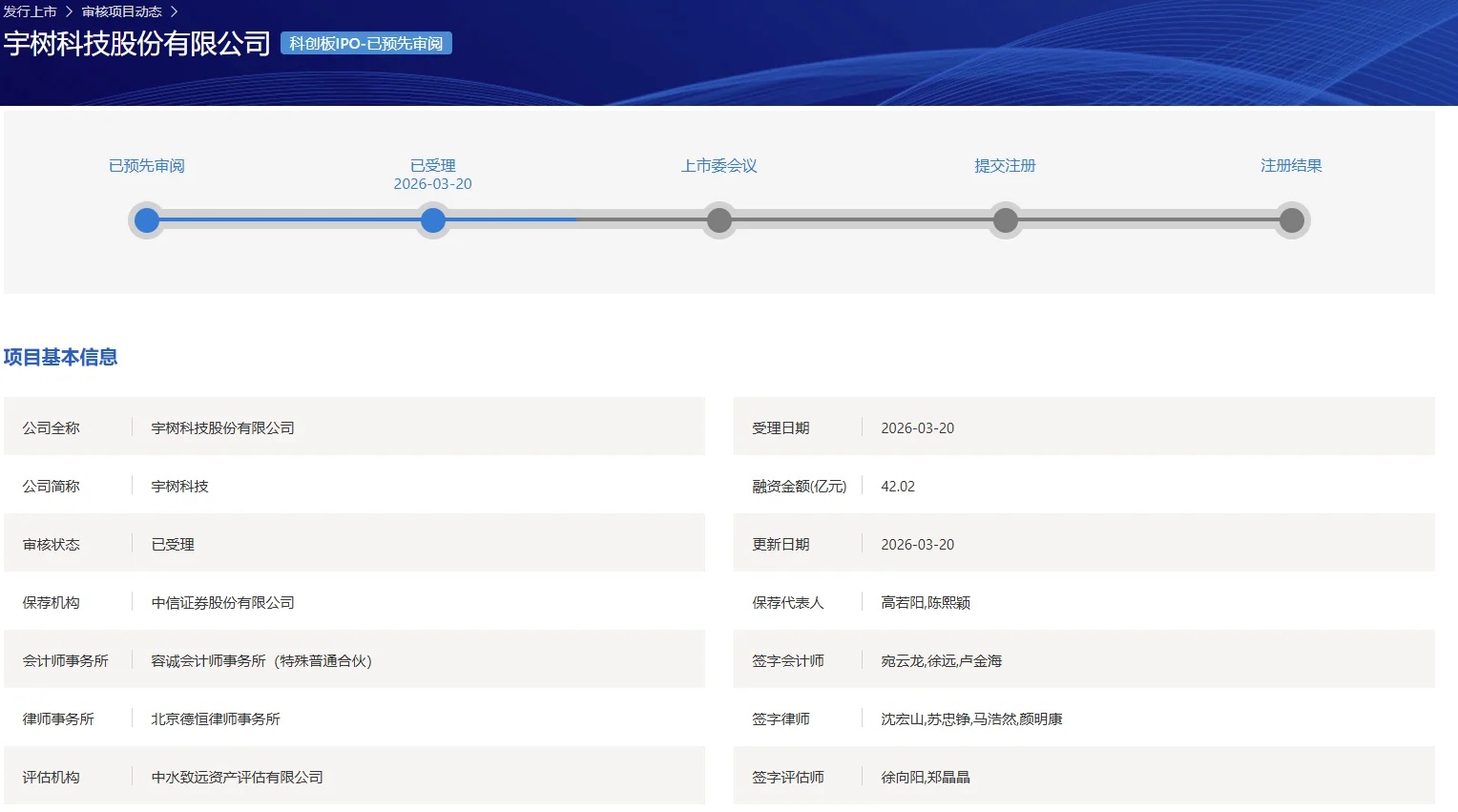The image size is (1458, 812).
Task: Click the 签字评估师 field label
Action: click(788, 778)
